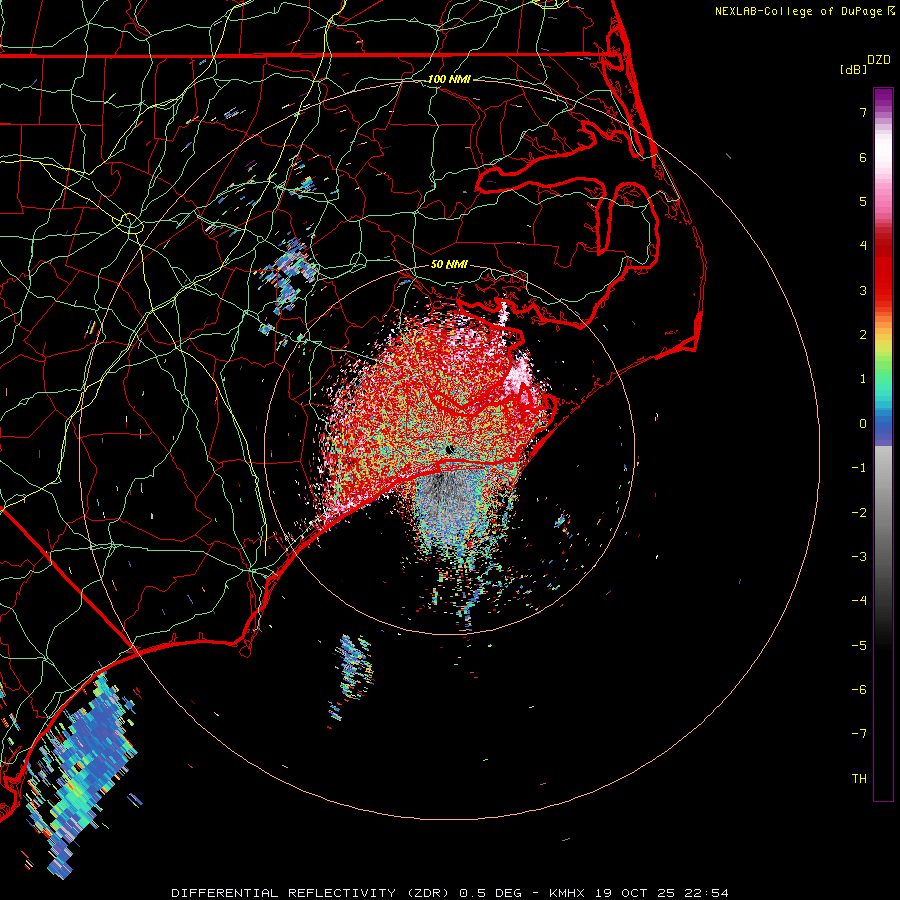The height and width of the screenshot is (900, 900).
Task: Click the colorbar value -2 label
Action: [859, 513]
